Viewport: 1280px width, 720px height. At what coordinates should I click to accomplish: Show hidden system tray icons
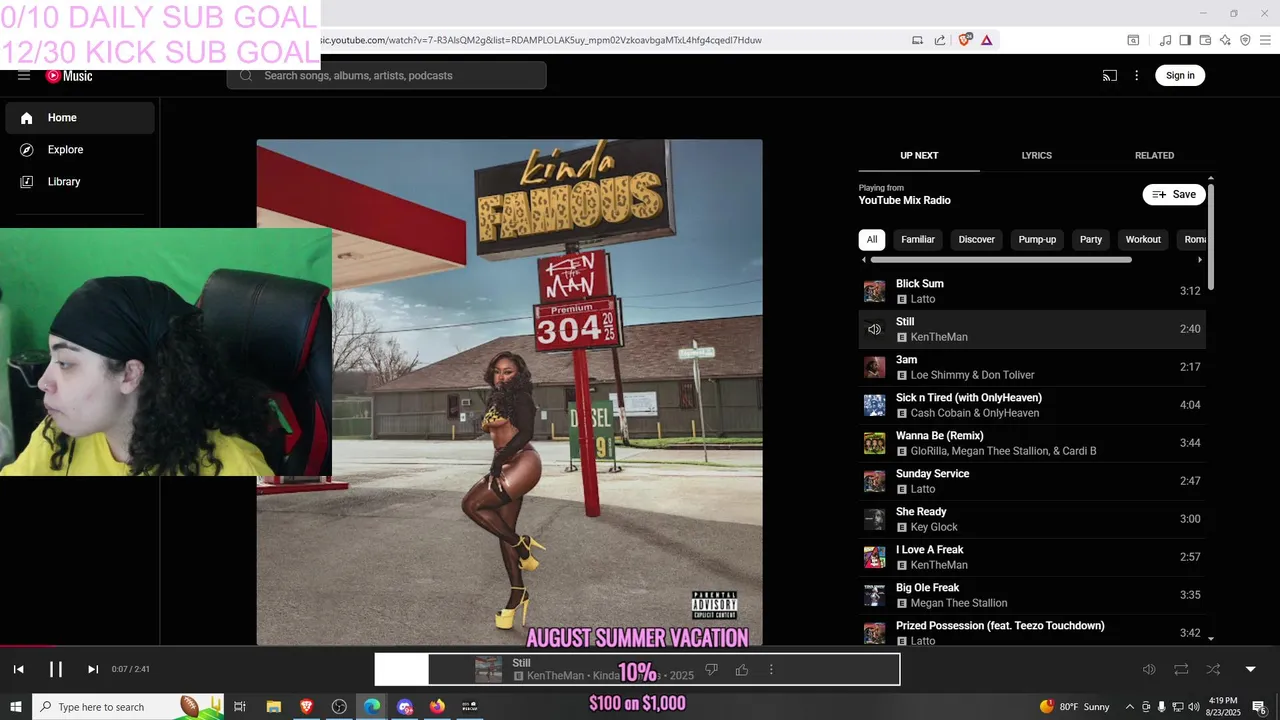1130,707
